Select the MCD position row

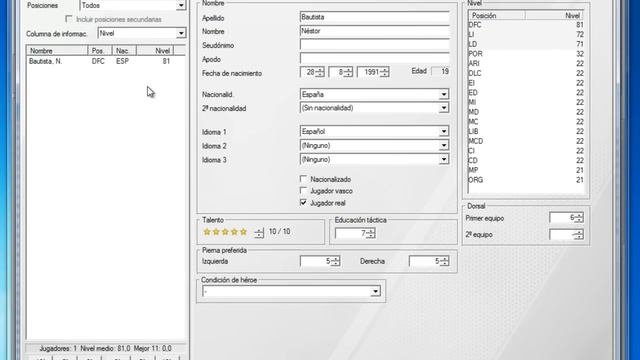click(x=526, y=141)
